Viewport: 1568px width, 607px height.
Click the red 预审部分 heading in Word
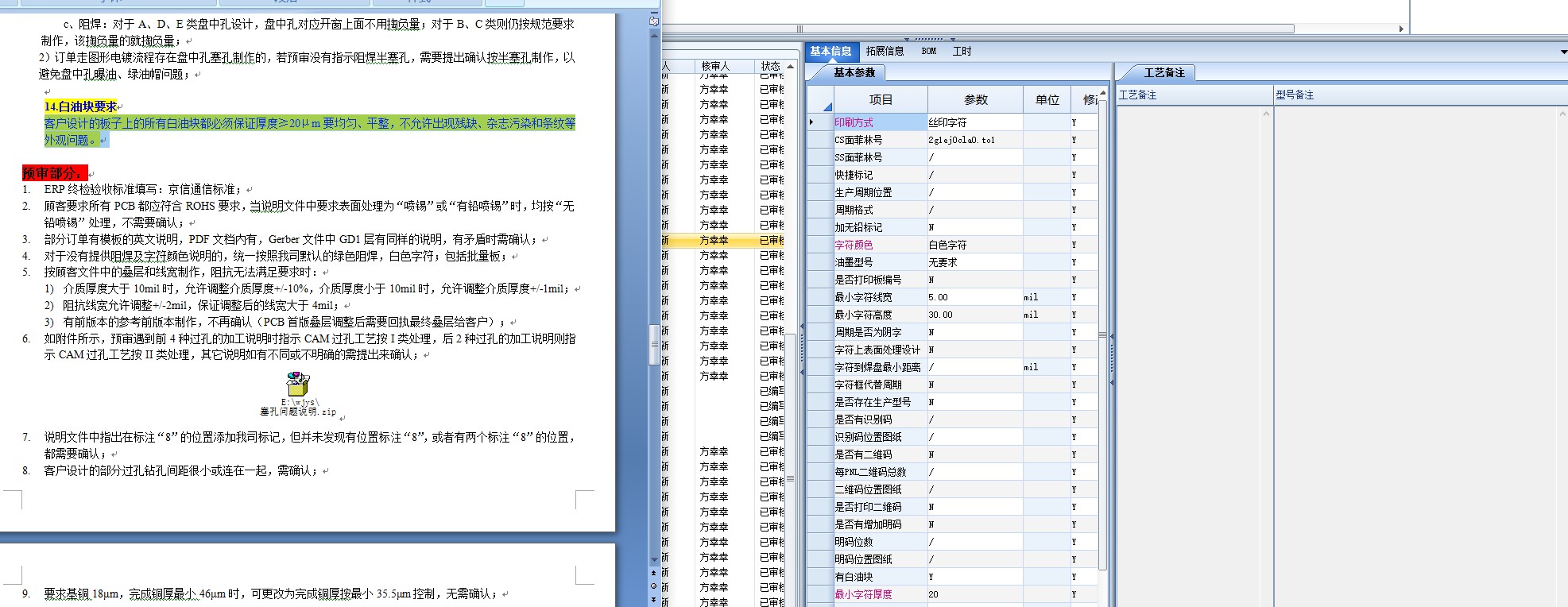[x=55, y=172]
